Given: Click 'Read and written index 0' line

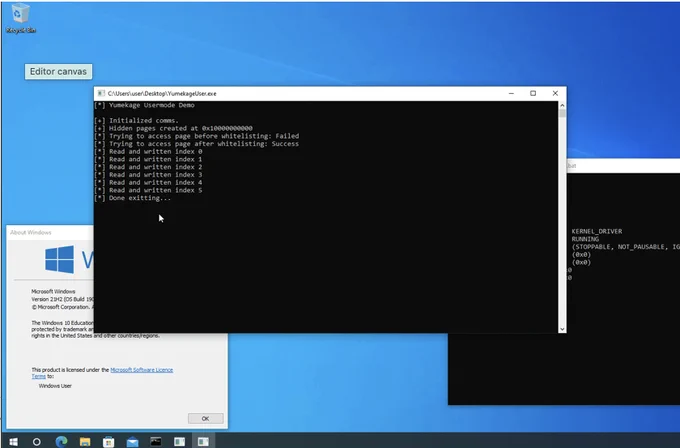Looking at the screenshot, I should 148,152.
